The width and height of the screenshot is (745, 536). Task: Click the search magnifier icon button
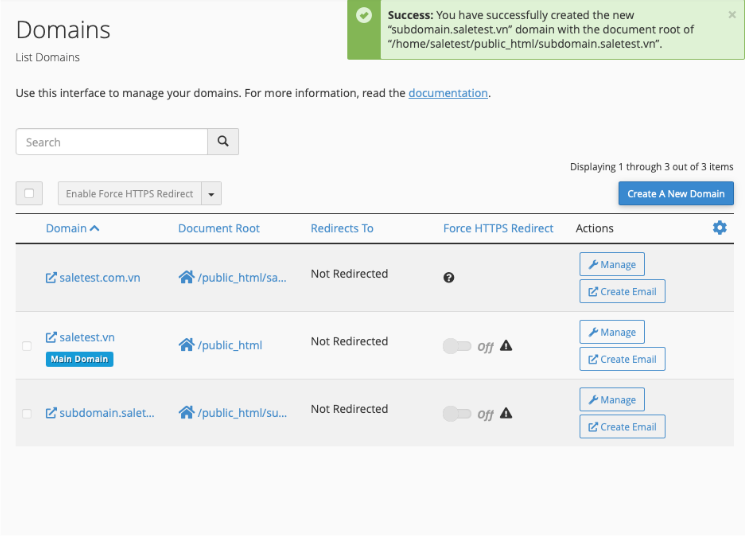(x=223, y=141)
